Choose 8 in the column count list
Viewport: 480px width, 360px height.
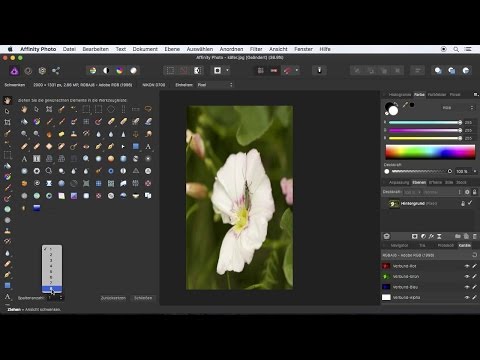point(52,288)
